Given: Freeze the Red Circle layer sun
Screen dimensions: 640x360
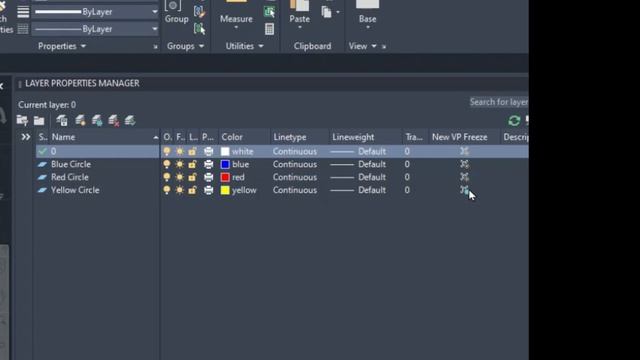Looking at the screenshot, I should (x=180, y=178).
